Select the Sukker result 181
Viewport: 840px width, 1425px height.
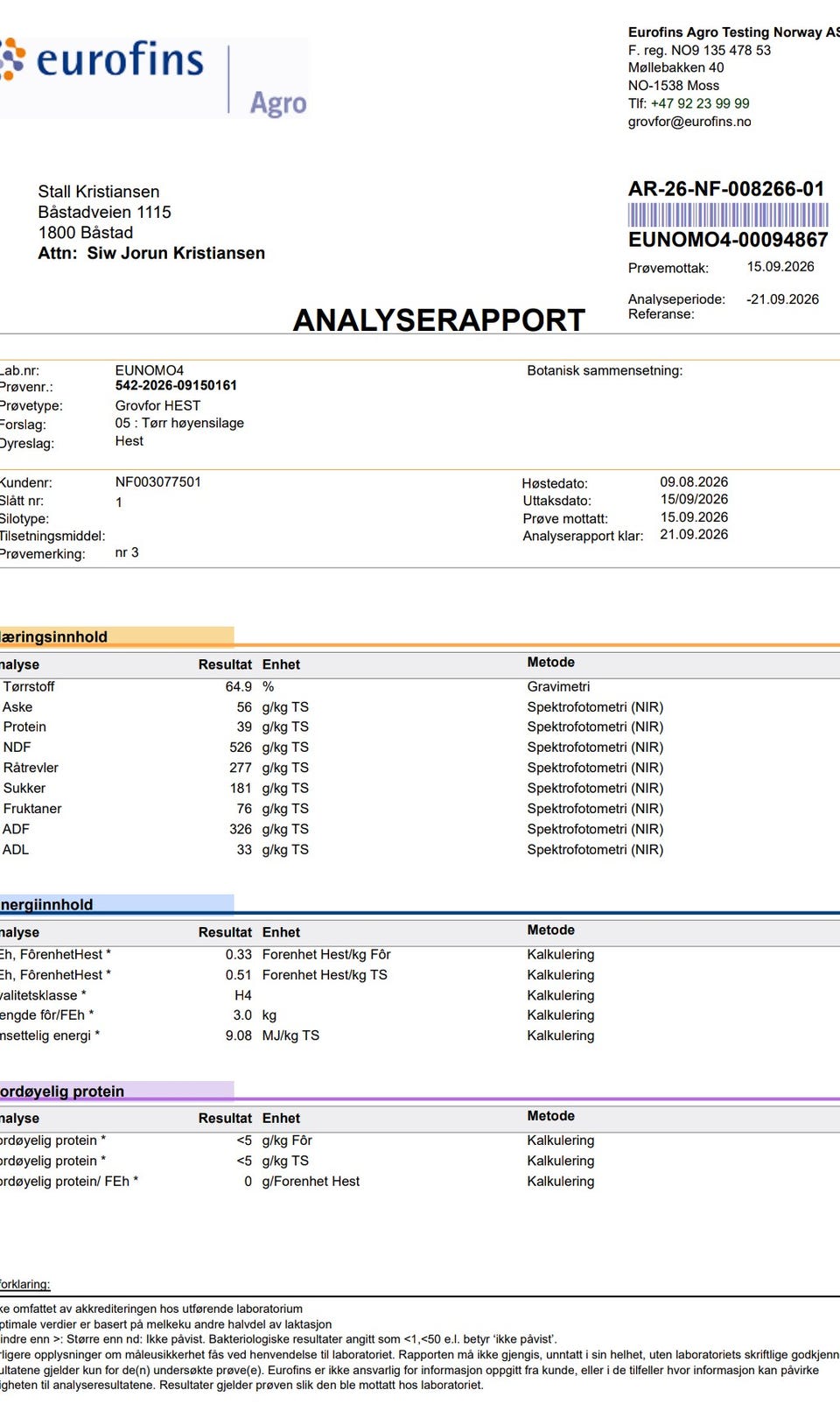click(241, 788)
